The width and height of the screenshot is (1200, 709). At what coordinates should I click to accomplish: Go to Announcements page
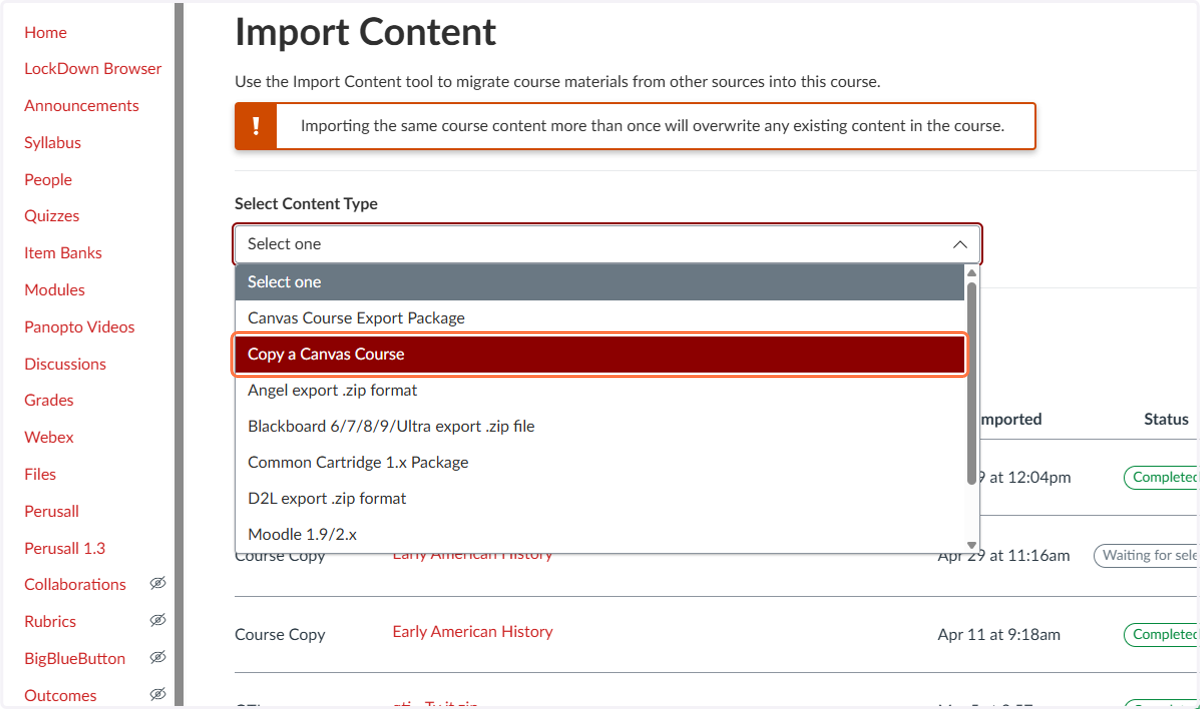coord(81,106)
